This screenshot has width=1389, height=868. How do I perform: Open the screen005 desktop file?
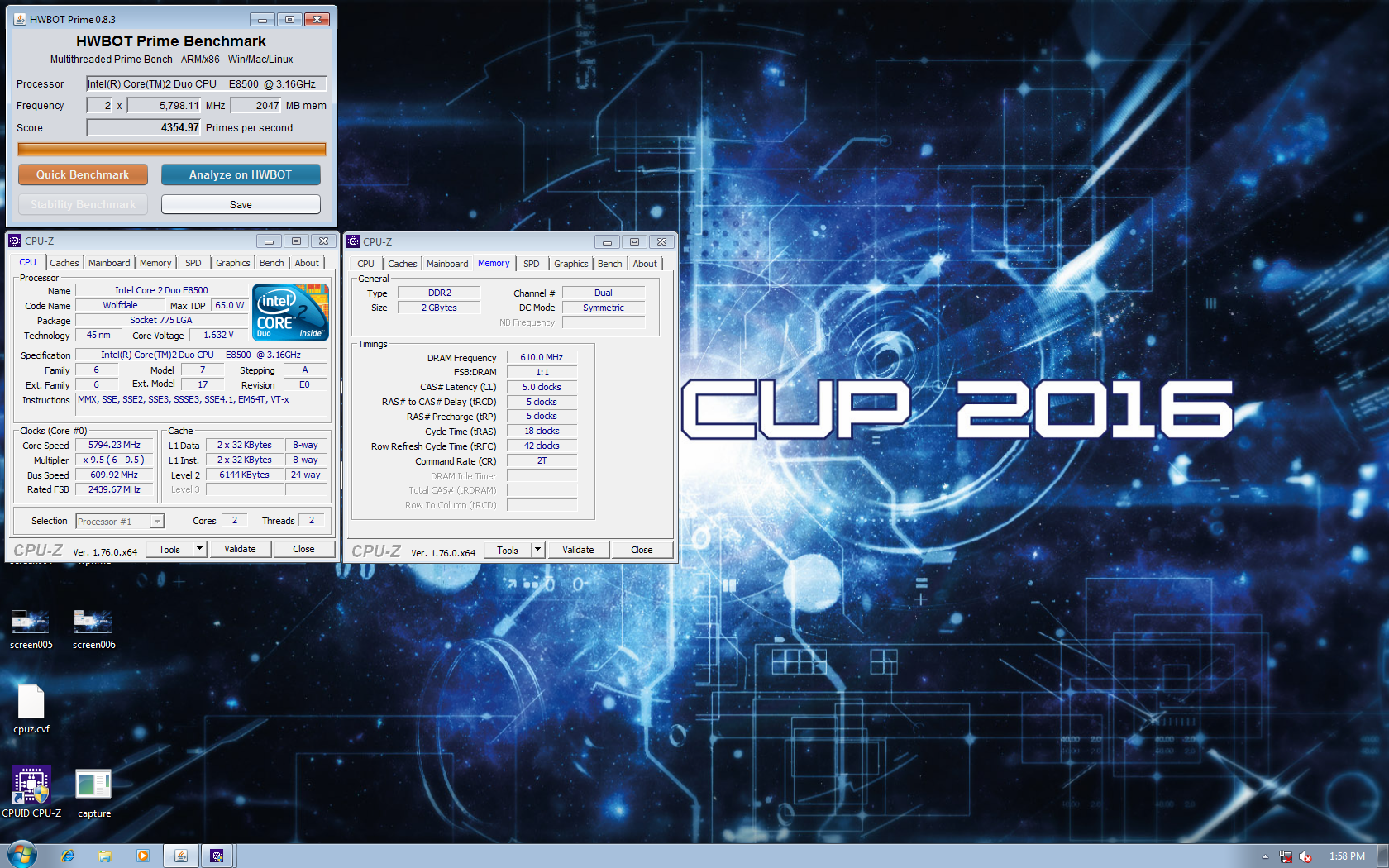coord(31,629)
